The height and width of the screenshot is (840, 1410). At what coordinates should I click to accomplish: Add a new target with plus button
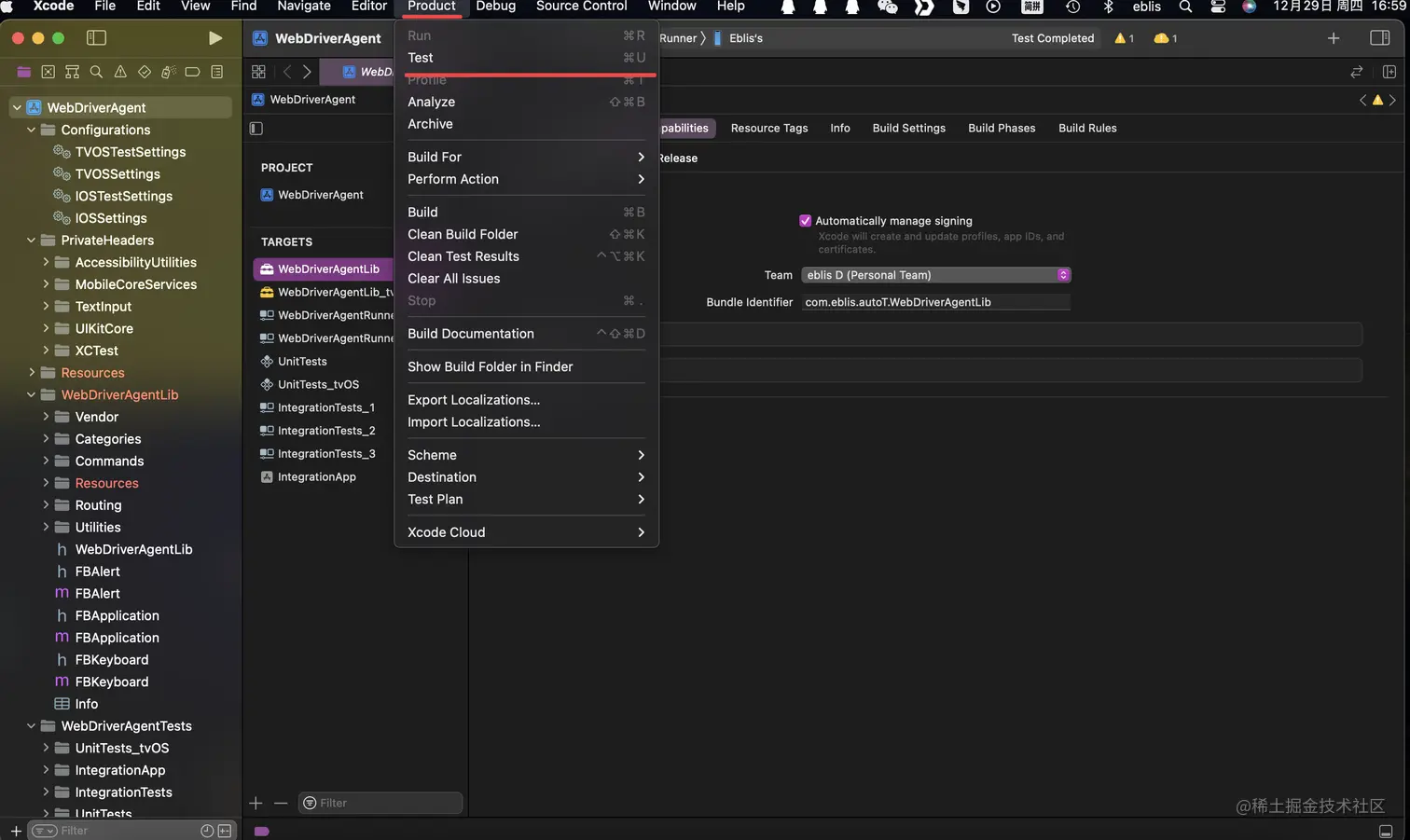[x=256, y=803]
